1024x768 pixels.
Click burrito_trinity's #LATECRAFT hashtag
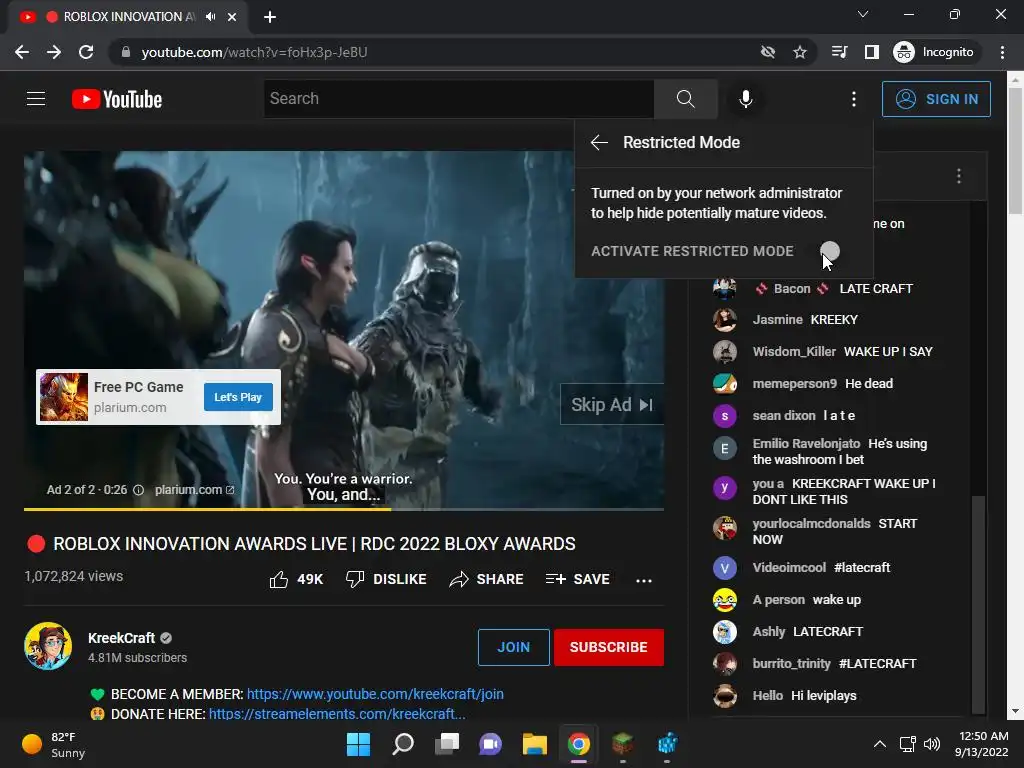click(x=878, y=664)
